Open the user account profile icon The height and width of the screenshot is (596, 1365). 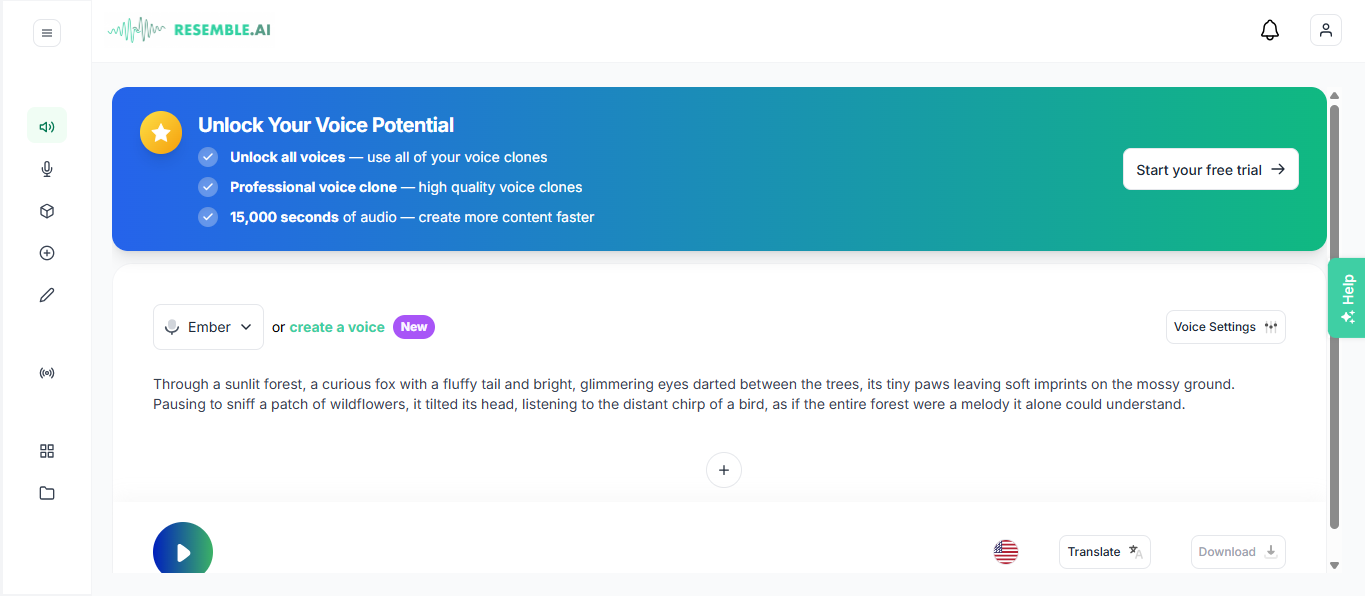coord(1326,30)
